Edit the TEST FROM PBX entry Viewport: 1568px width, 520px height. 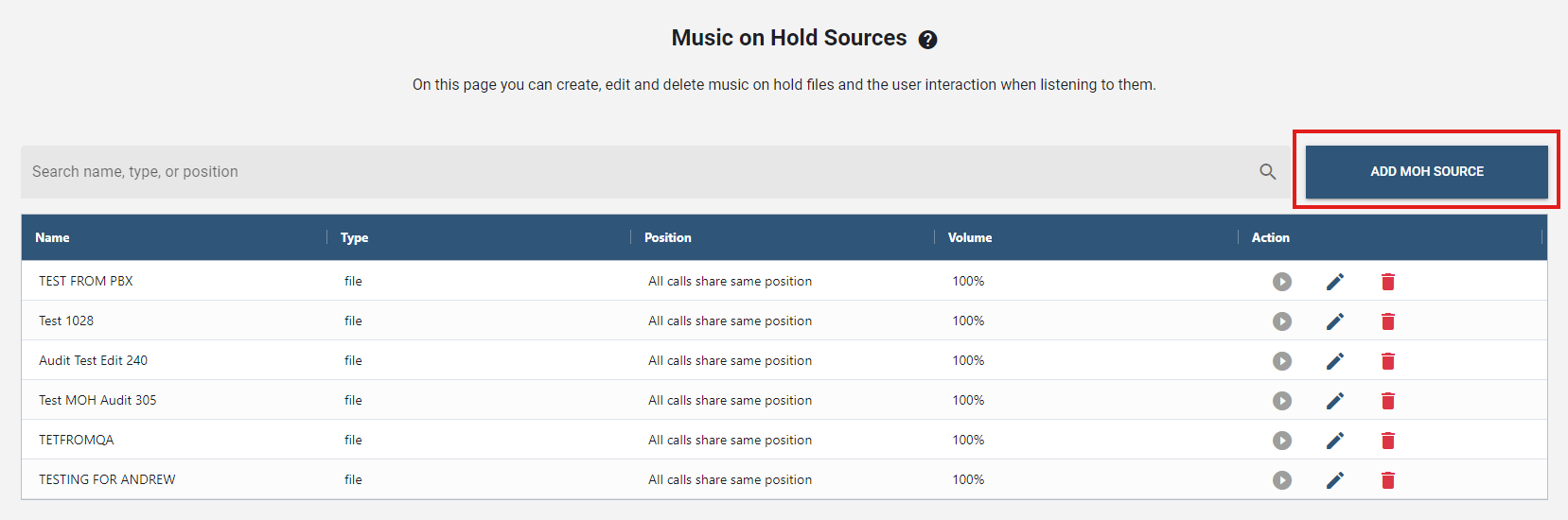point(1334,282)
